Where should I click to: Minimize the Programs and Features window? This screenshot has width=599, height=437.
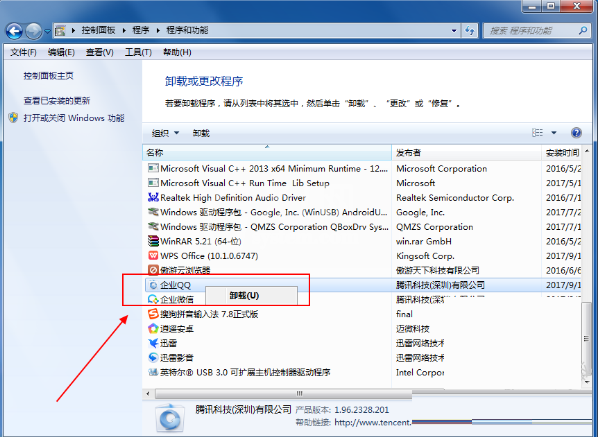pyautogui.click(x=533, y=6)
